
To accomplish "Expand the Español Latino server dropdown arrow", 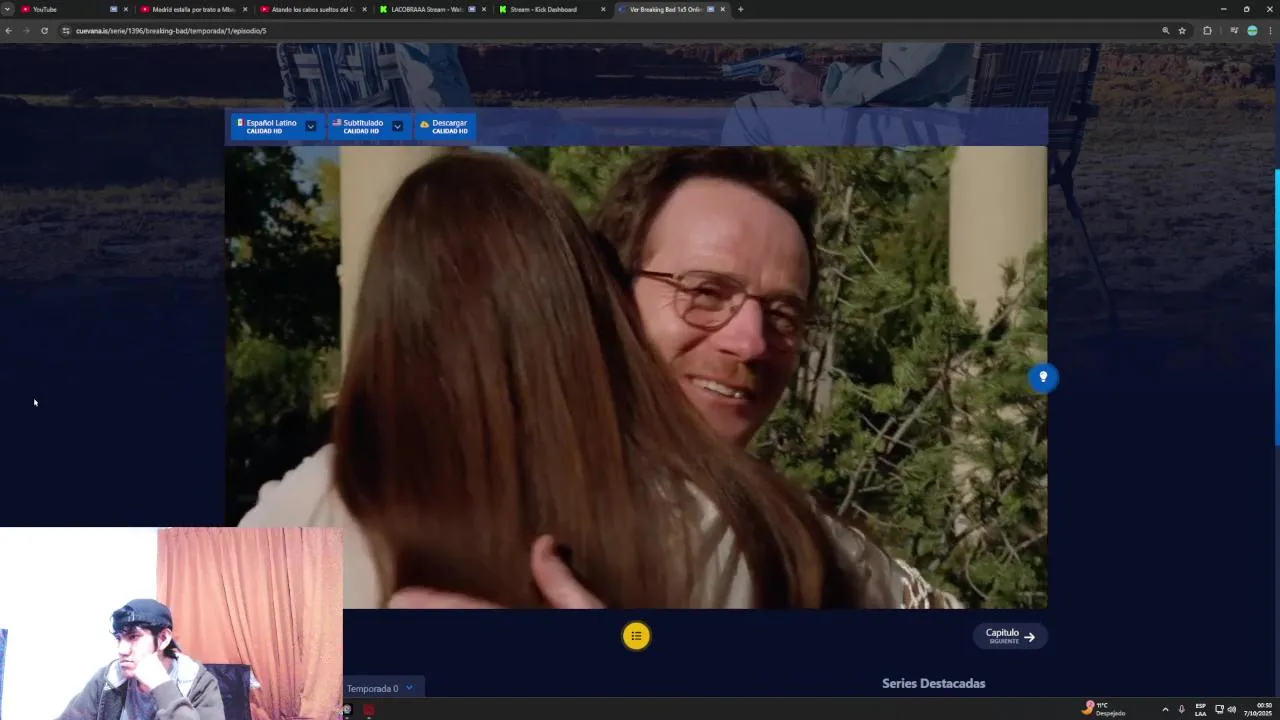I will [x=311, y=127].
